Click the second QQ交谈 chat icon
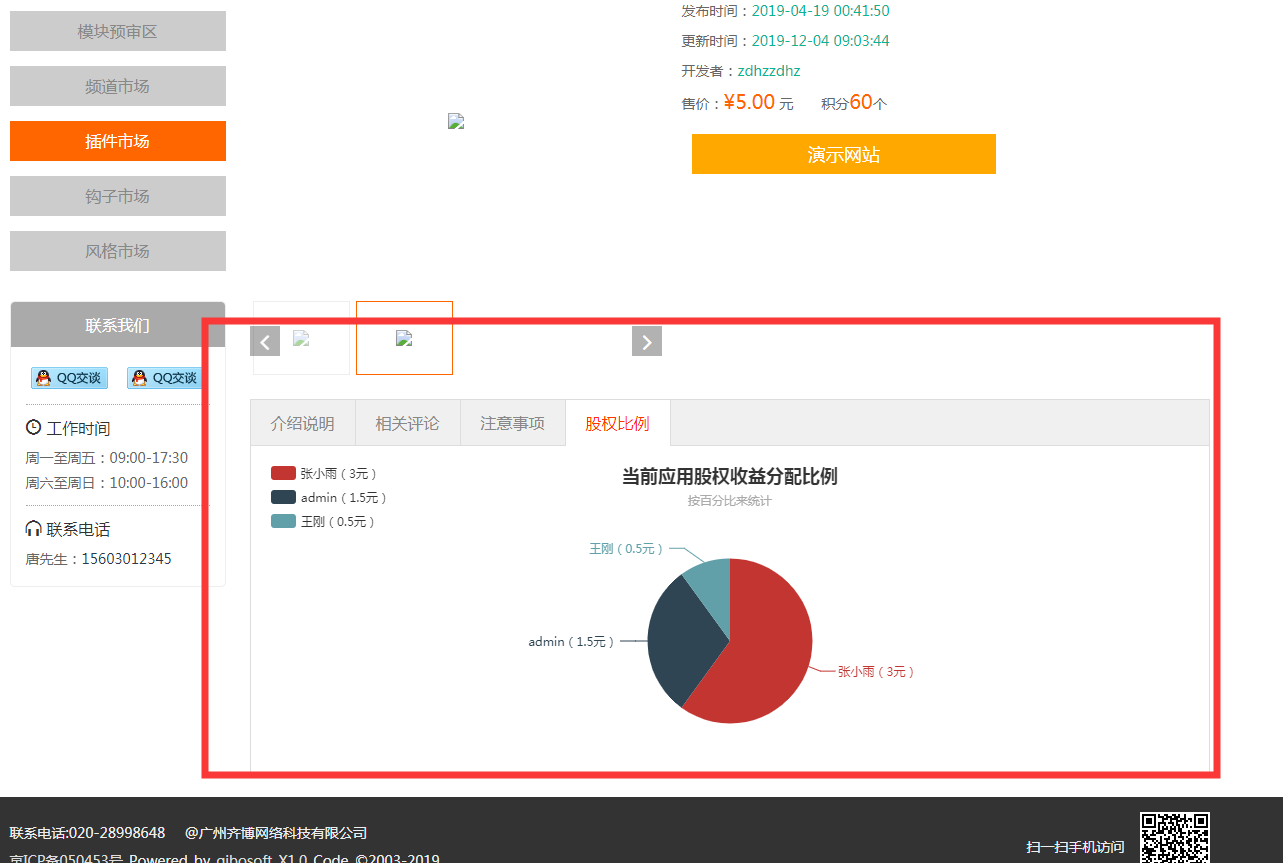Image resolution: width=1283 pixels, height=863 pixels. tap(164, 378)
